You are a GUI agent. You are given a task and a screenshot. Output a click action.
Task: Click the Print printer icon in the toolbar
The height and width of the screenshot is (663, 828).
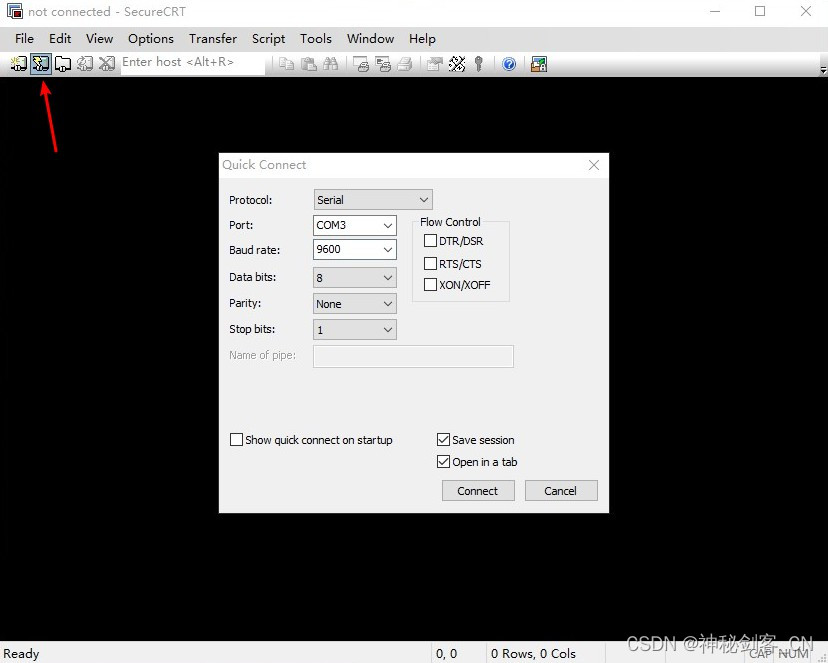click(x=404, y=64)
